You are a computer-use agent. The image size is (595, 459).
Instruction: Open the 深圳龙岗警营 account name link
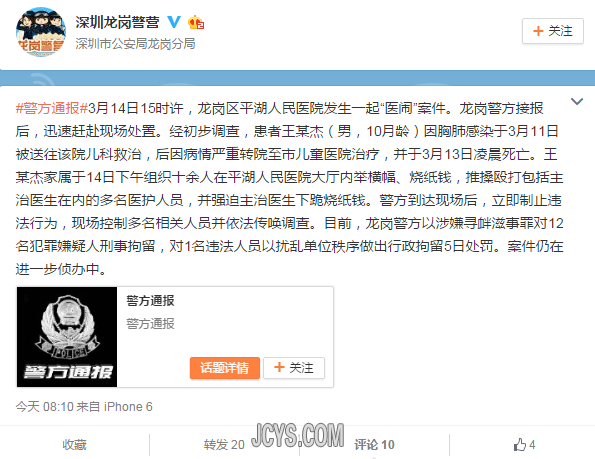click(x=117, y=22)
